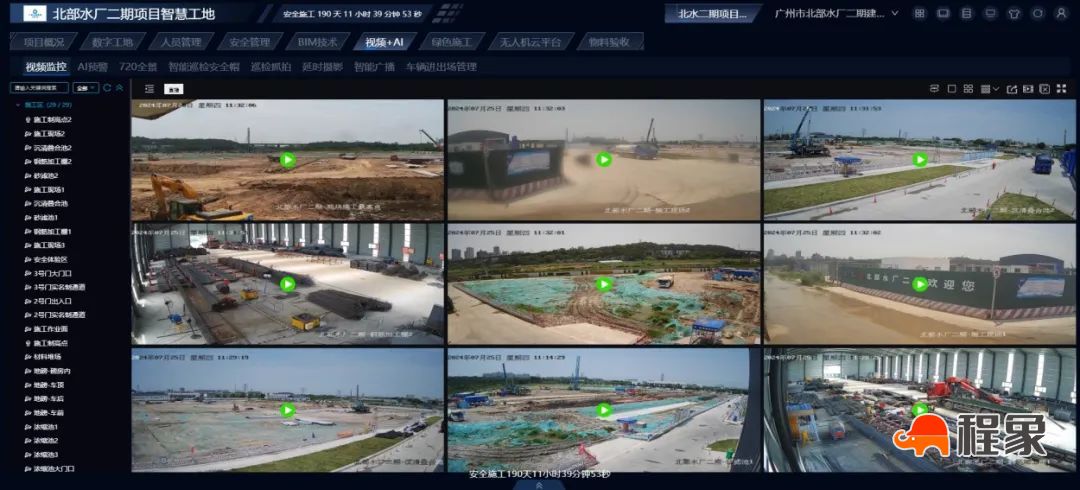
Task: Select camera 施工现场1 in the list
Action: point(49,190)
